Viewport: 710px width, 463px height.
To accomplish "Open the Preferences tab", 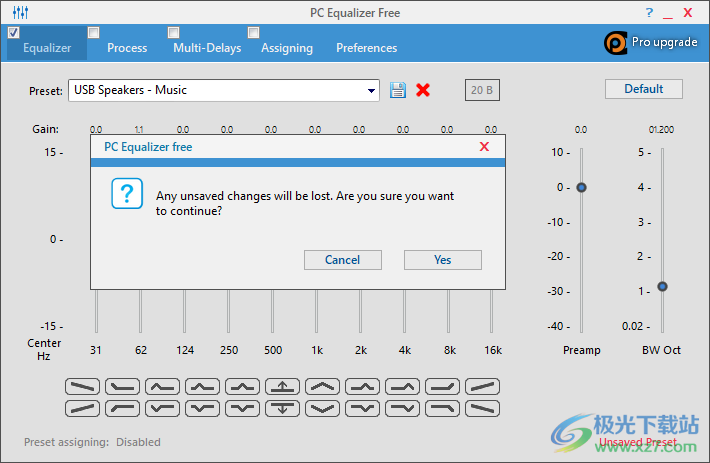I will [x=367, y=48].
